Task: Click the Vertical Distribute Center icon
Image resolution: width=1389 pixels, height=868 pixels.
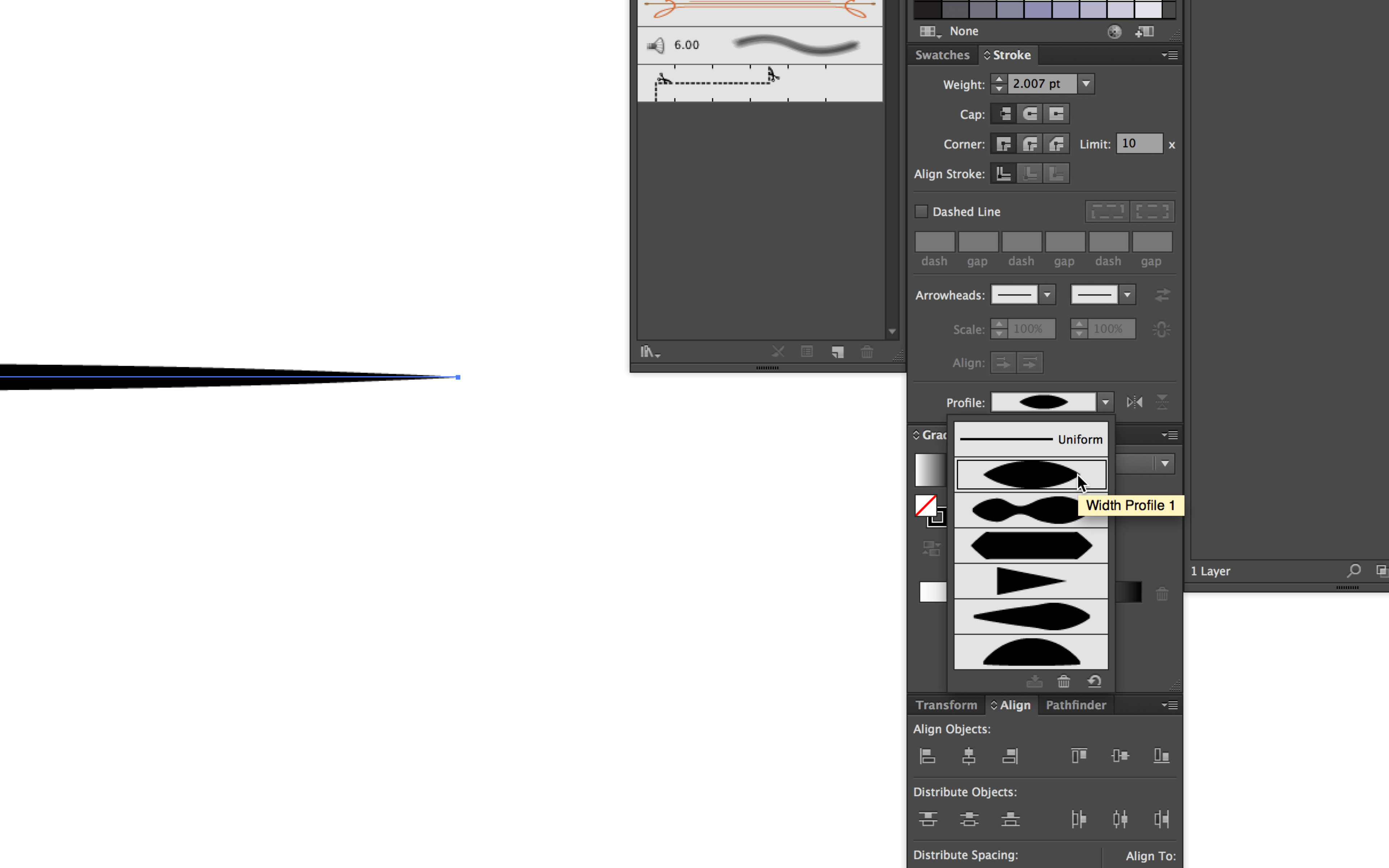Action: [968, 818]
